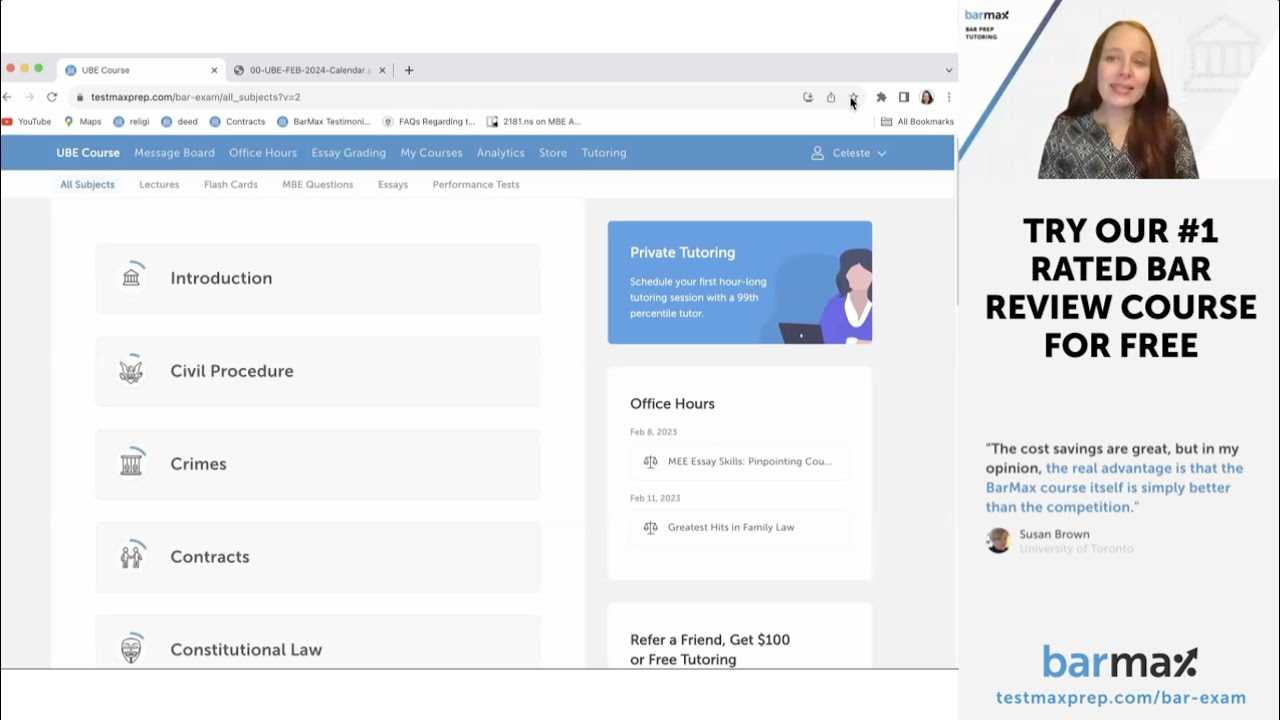
Task: Click the Contracts handshake people icon
Action: 131,557
